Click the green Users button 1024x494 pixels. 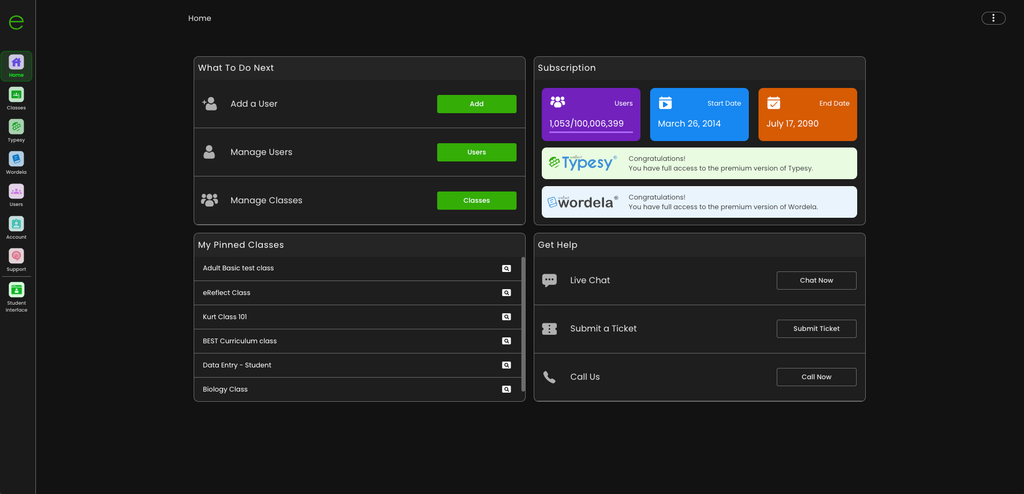point(477,152)
